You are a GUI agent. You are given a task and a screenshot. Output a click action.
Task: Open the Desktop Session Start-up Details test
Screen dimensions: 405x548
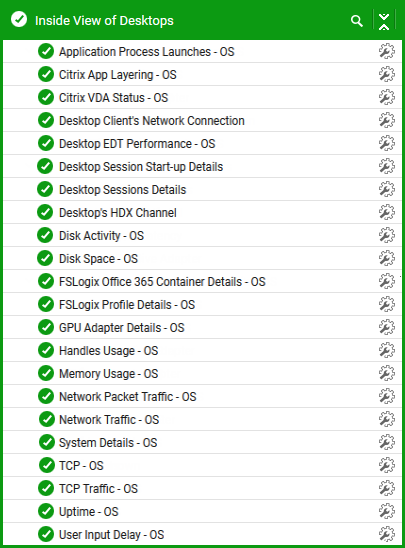tap(141, 167)
